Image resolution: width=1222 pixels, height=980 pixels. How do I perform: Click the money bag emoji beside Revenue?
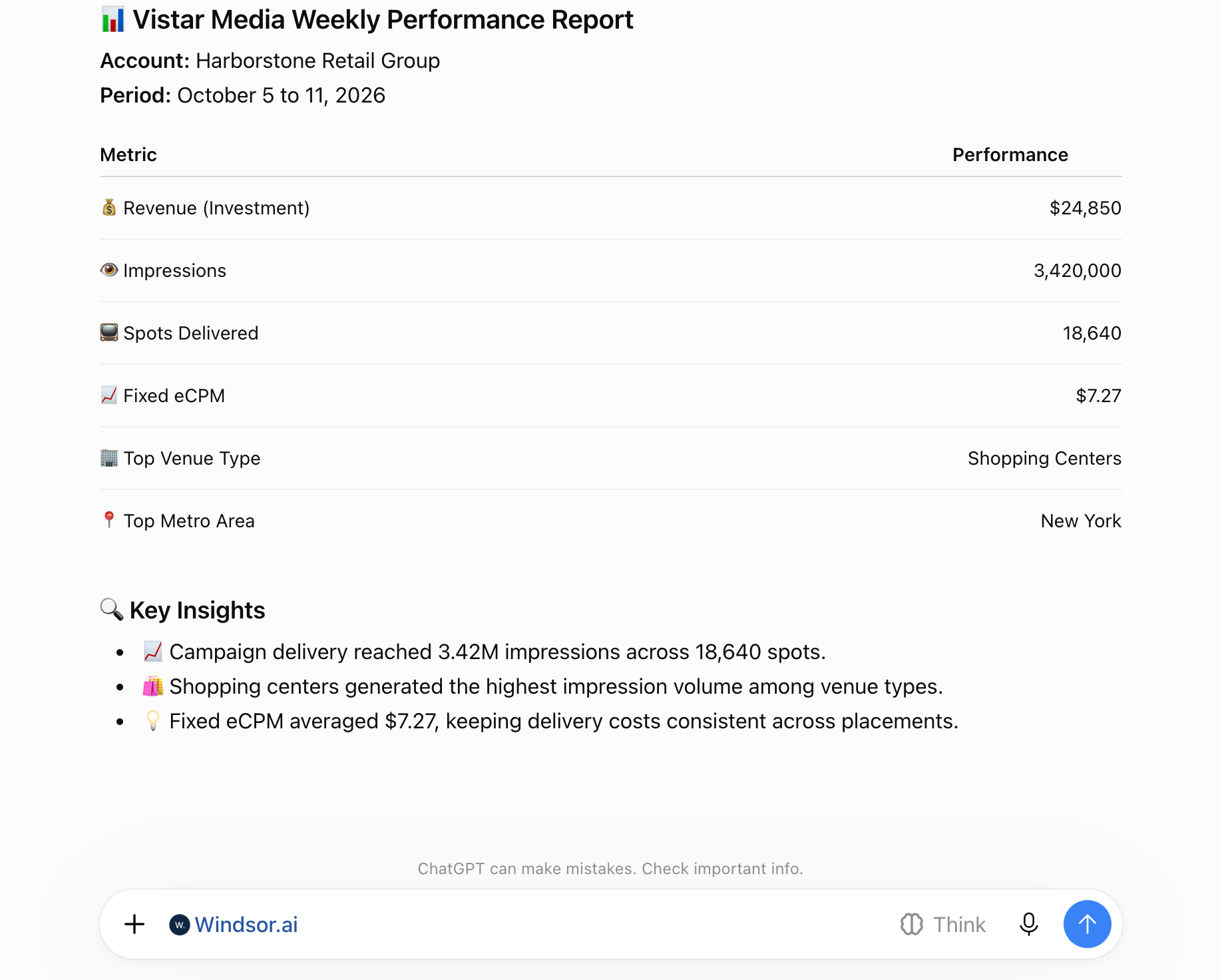coord(109,208)
